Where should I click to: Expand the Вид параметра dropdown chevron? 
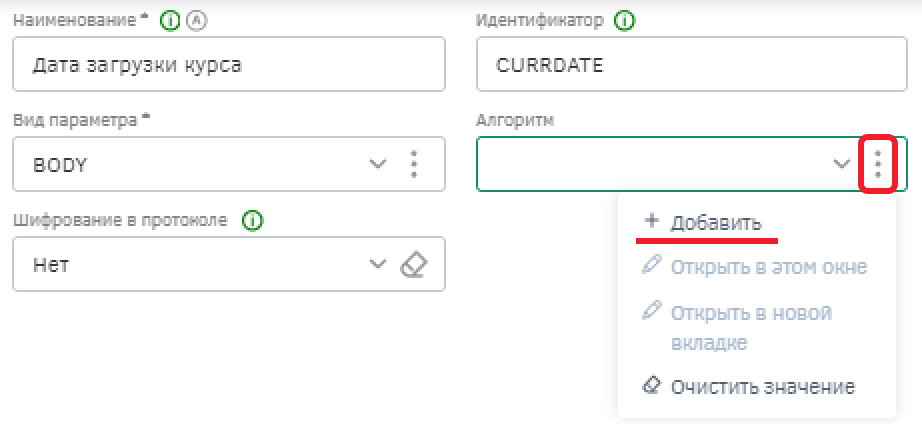[x=377, y=163]
